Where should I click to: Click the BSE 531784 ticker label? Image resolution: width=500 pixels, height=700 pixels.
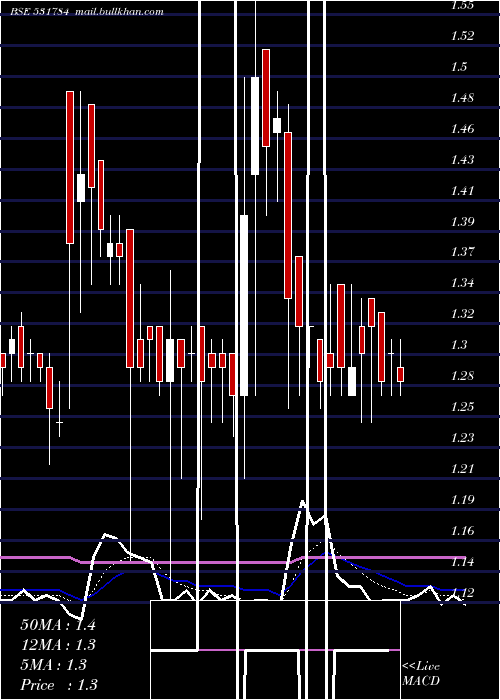click(x=40, y=12)
